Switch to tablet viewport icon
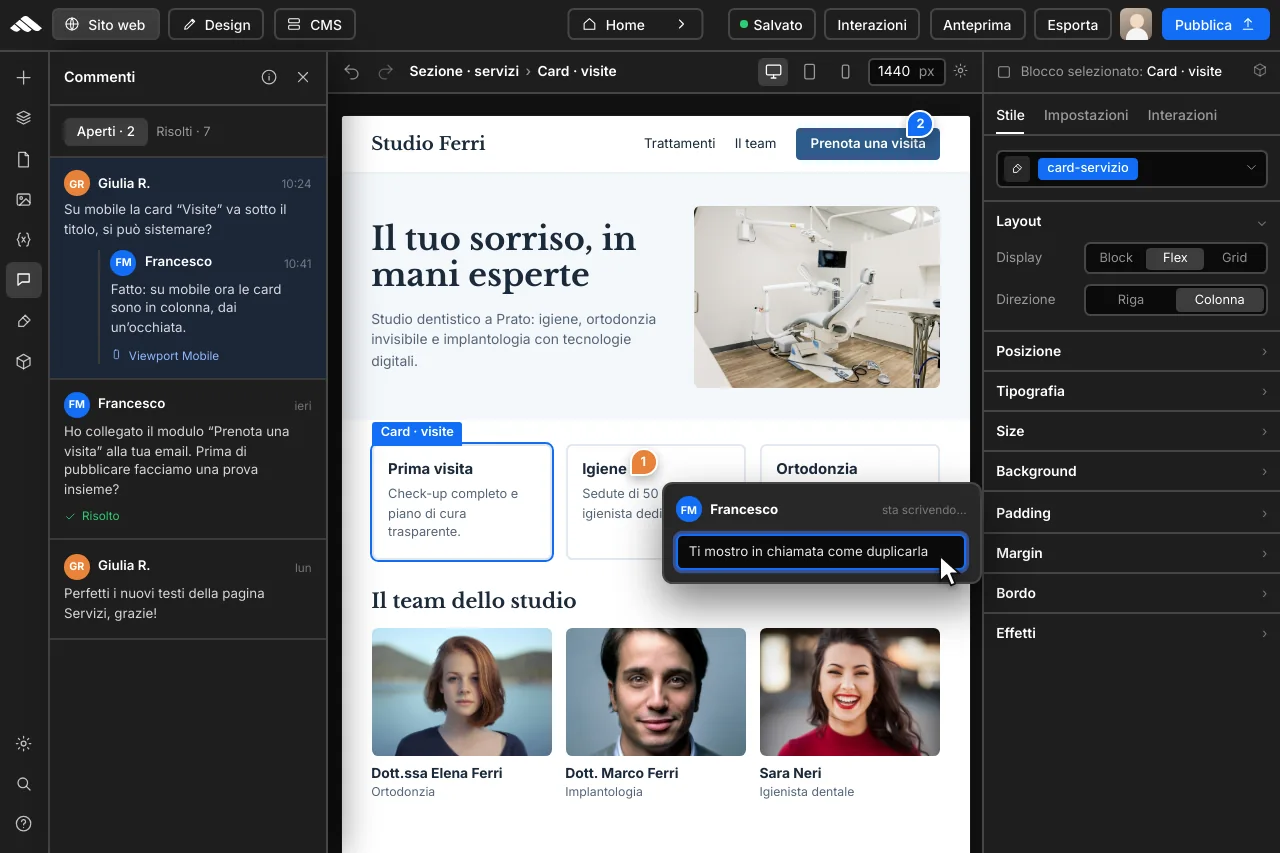 click(810, 71)
